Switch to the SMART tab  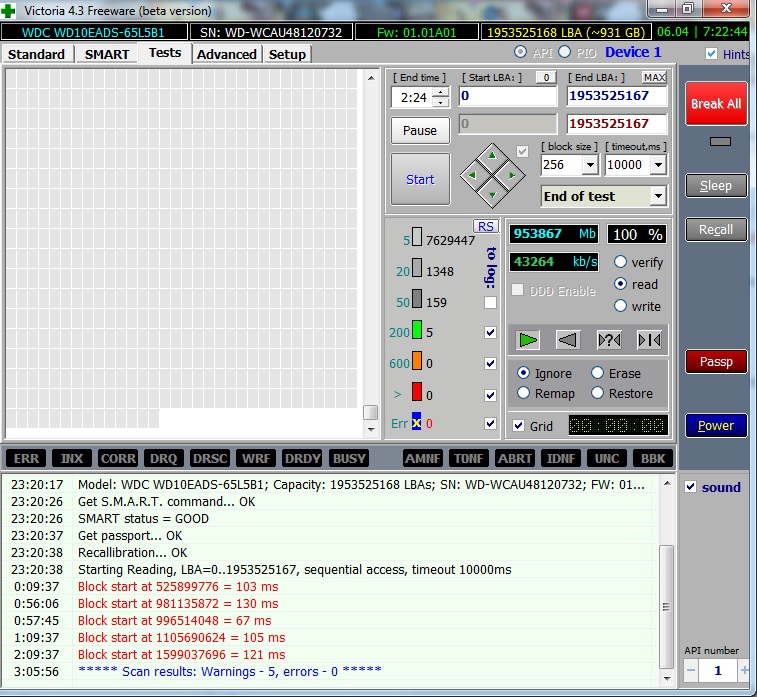click(107, 54)
